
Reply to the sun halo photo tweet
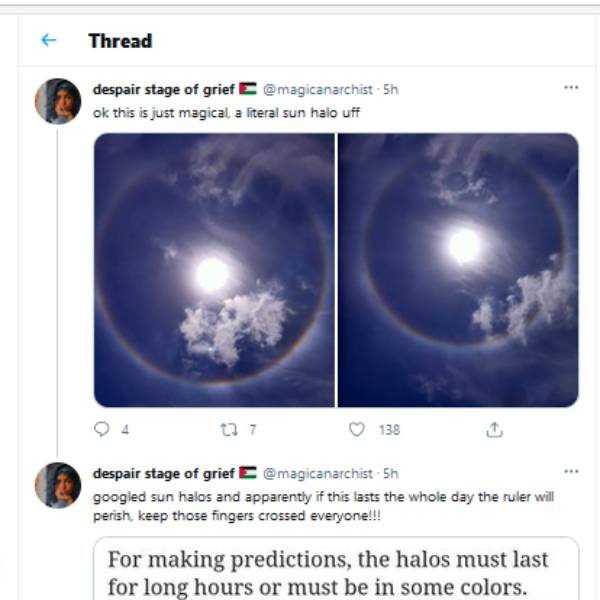101,429
